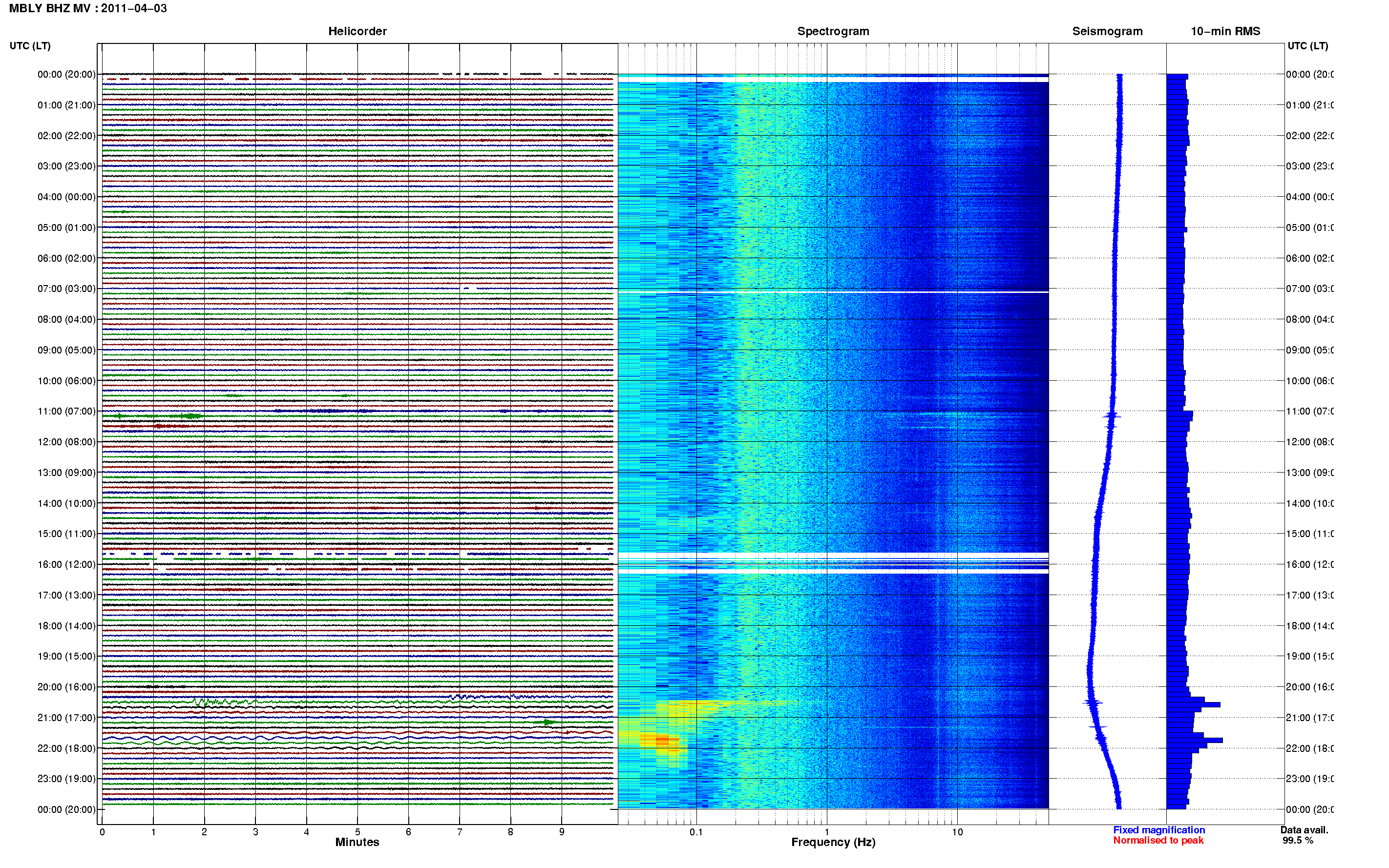Click the left 19:00 (15:00) time label
Viewport: 1389px width, 868px height.
click(66, 656)
